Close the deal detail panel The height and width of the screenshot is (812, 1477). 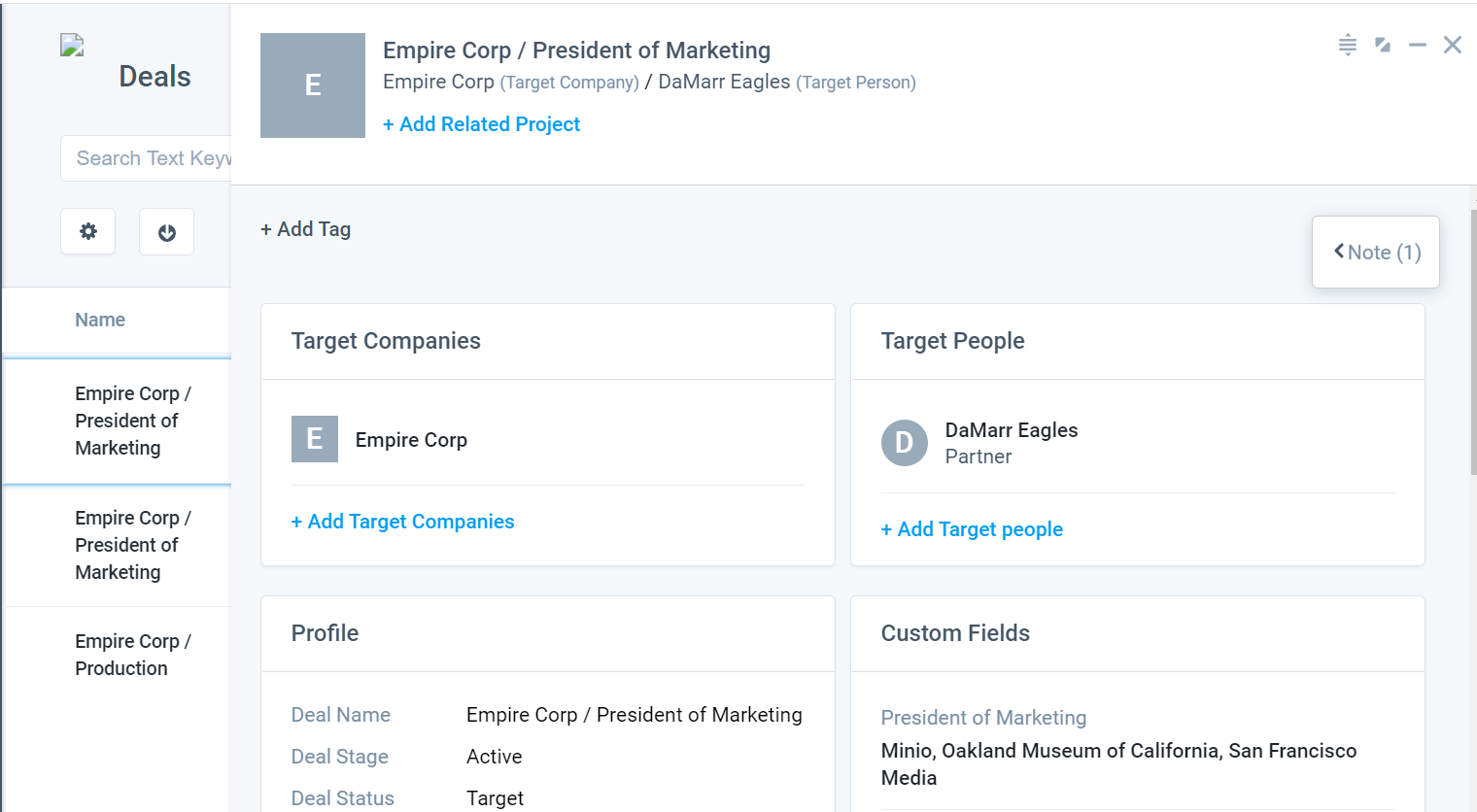[1453, 45]
